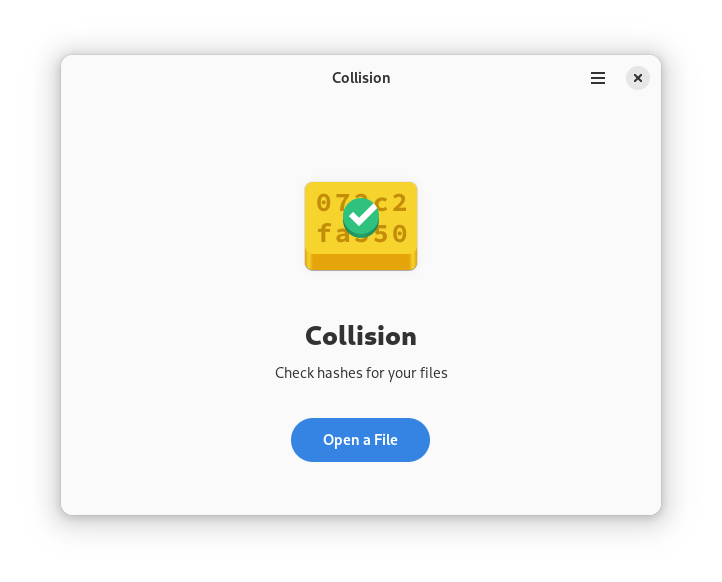This screenshot has height=582, width=722.
Task: Click the word File on blue button
Action: tap(385, 440)
